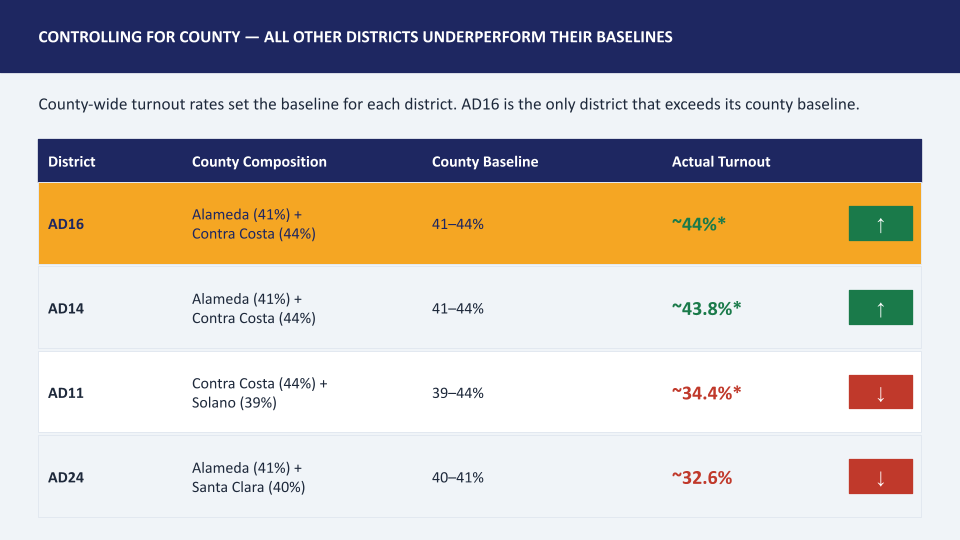The height and width of the screenshot is (540, 960).
Task: Click the AD11 district label
Action: 66,393
